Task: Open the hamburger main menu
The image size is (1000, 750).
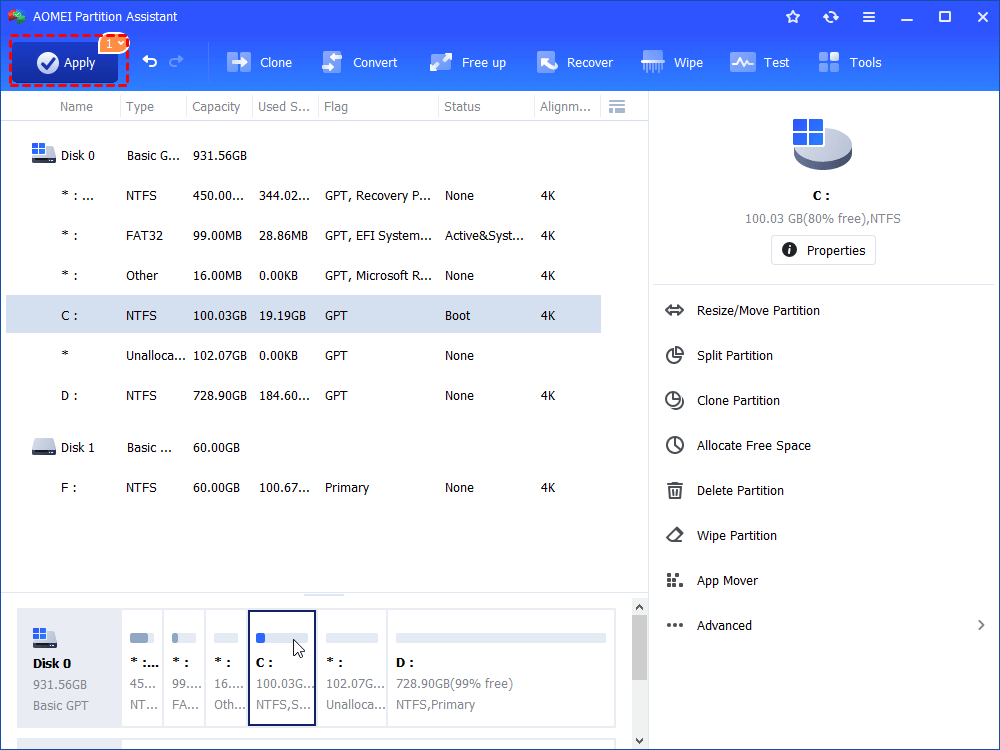Action: tap(869, 16)
